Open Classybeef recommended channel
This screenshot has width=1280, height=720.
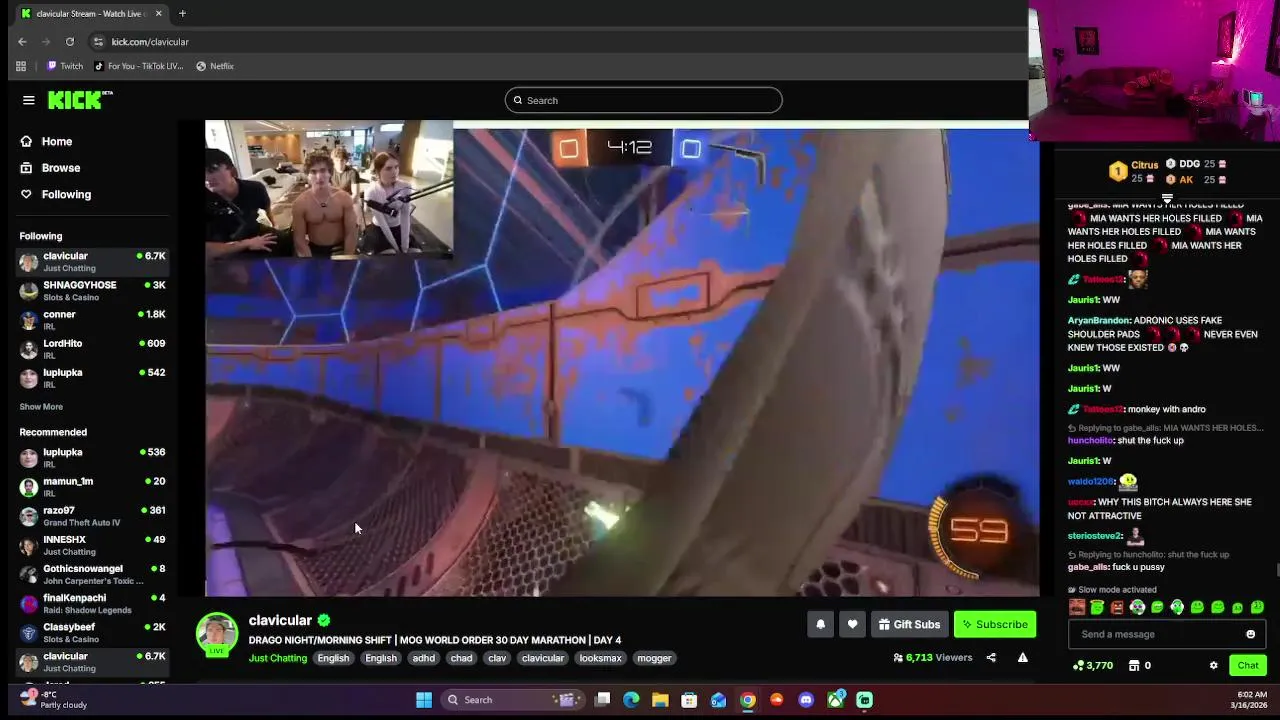click(92, 632)
